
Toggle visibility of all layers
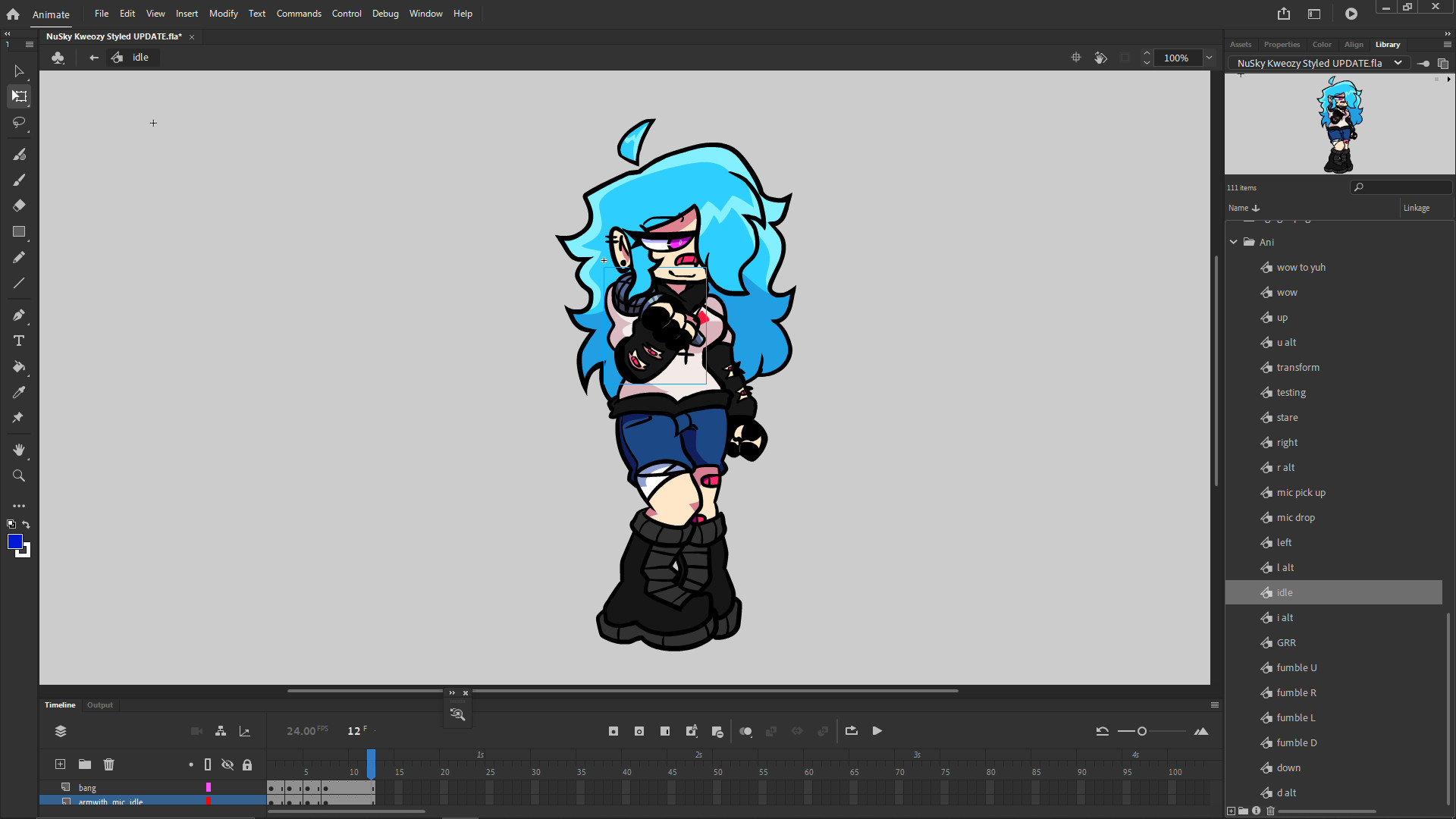point(228,764)
